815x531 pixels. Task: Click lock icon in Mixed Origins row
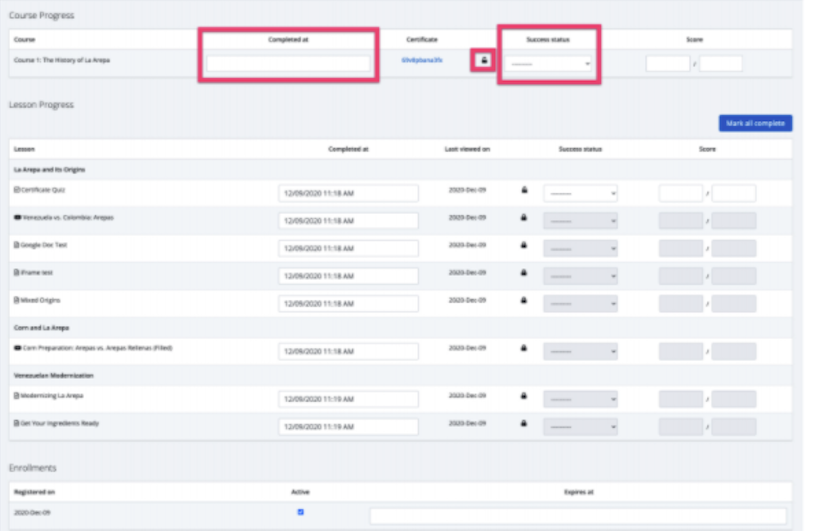pos(523,300)
